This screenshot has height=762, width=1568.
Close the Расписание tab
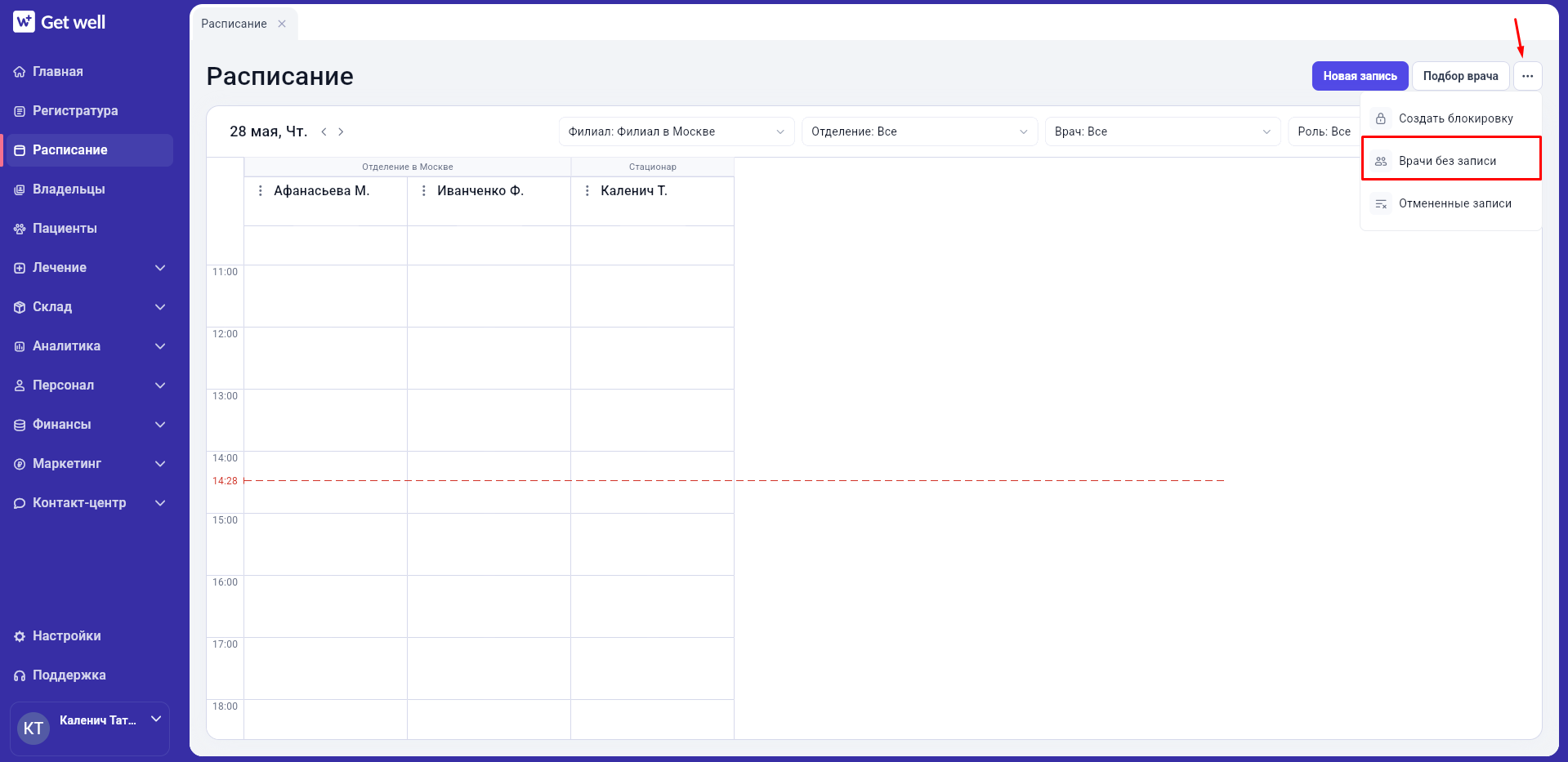(x=282, y=24)
